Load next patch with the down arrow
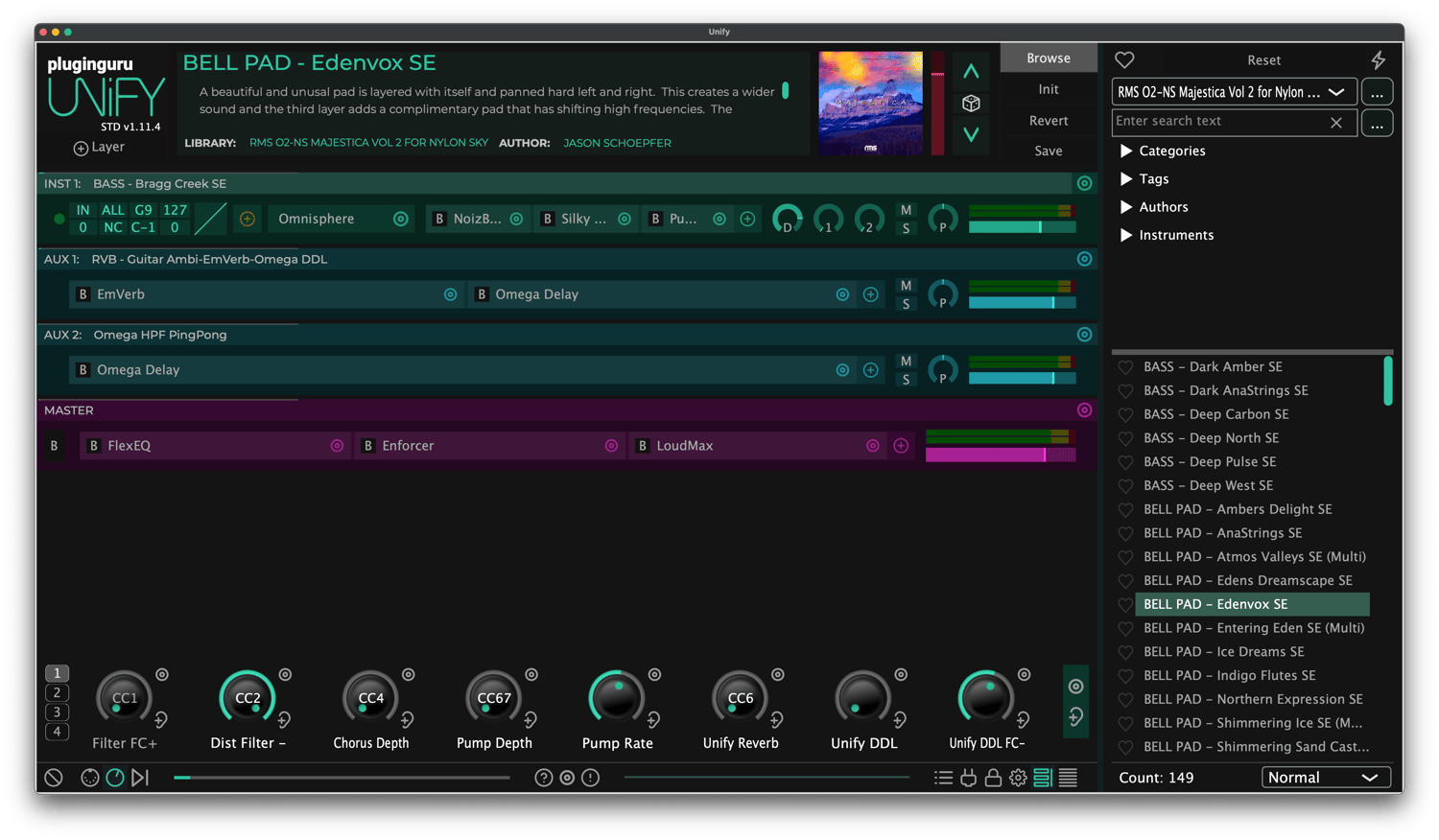The image size is (1439, 840). pyautogui.click(x=971, y=134)
